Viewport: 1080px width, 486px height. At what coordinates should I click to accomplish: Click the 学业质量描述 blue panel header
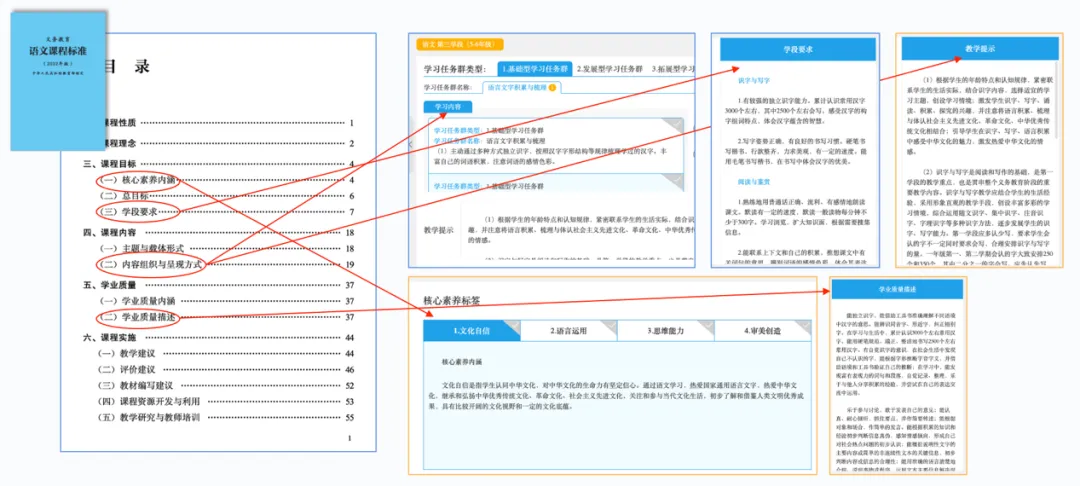899,289
